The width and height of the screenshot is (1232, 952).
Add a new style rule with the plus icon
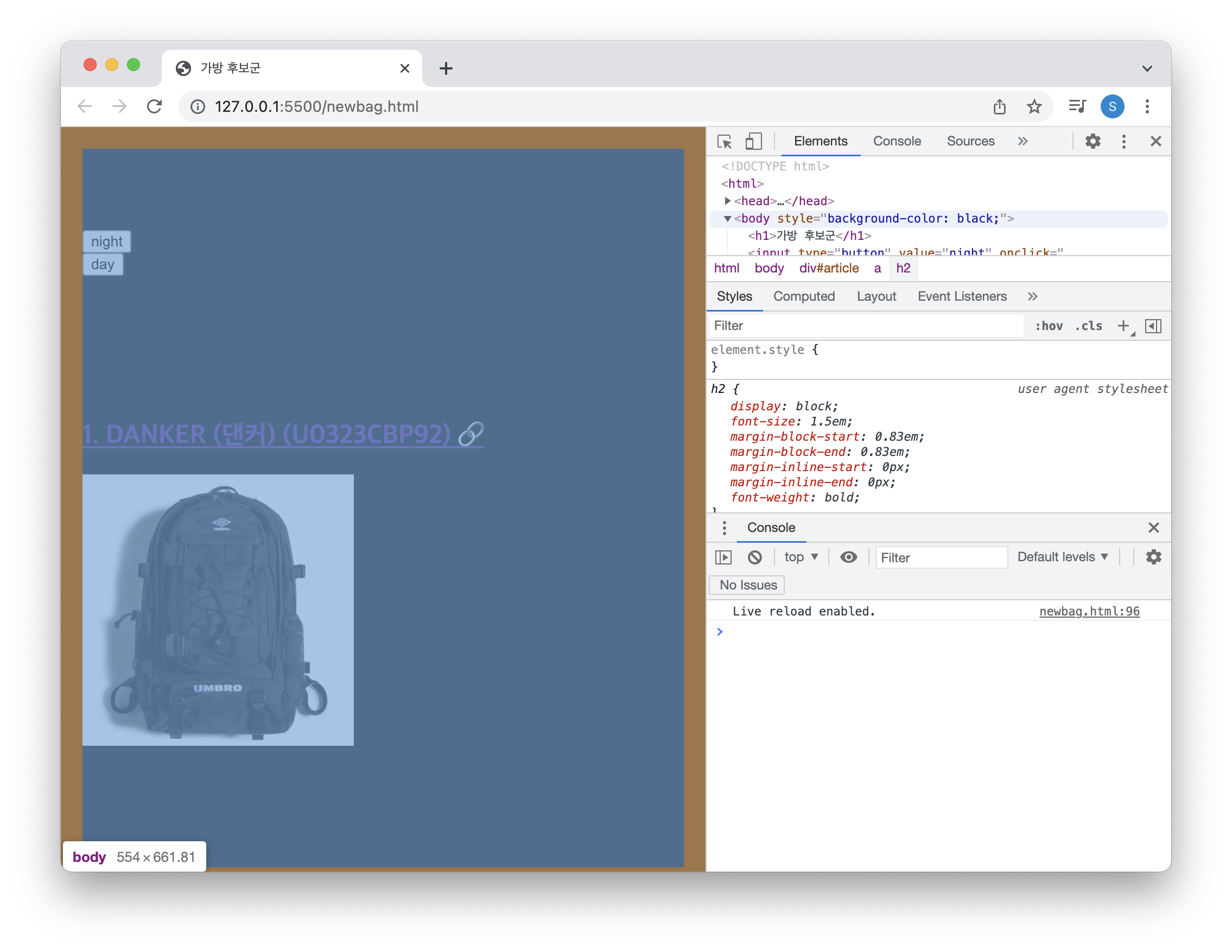[1123, 326]
